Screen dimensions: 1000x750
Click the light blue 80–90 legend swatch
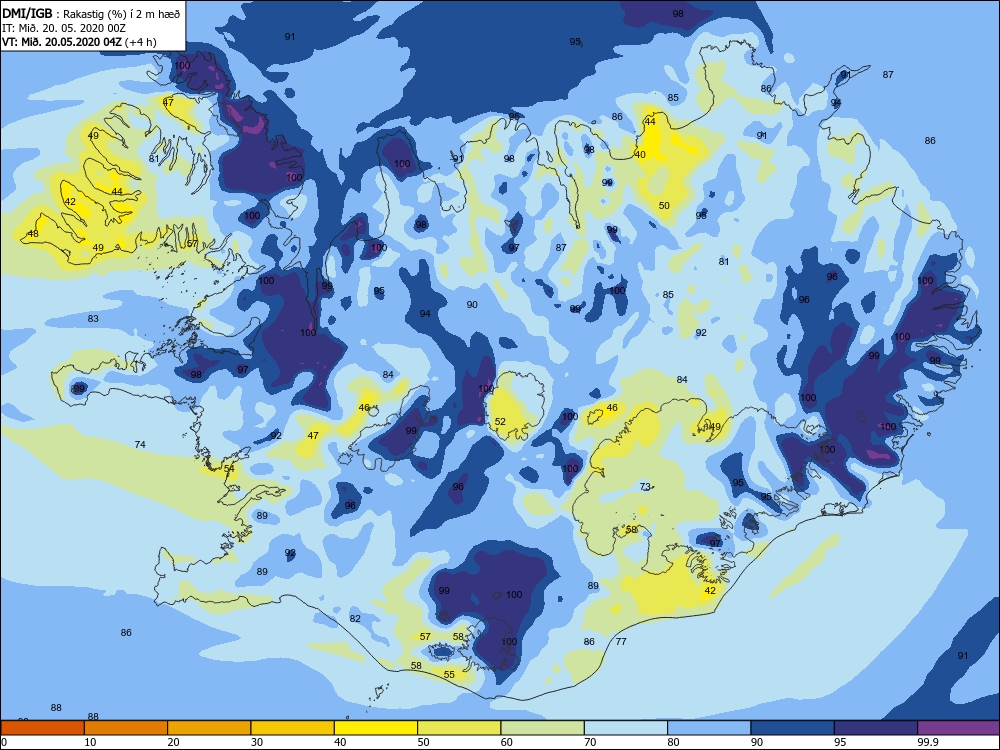[x=709, y=728]
